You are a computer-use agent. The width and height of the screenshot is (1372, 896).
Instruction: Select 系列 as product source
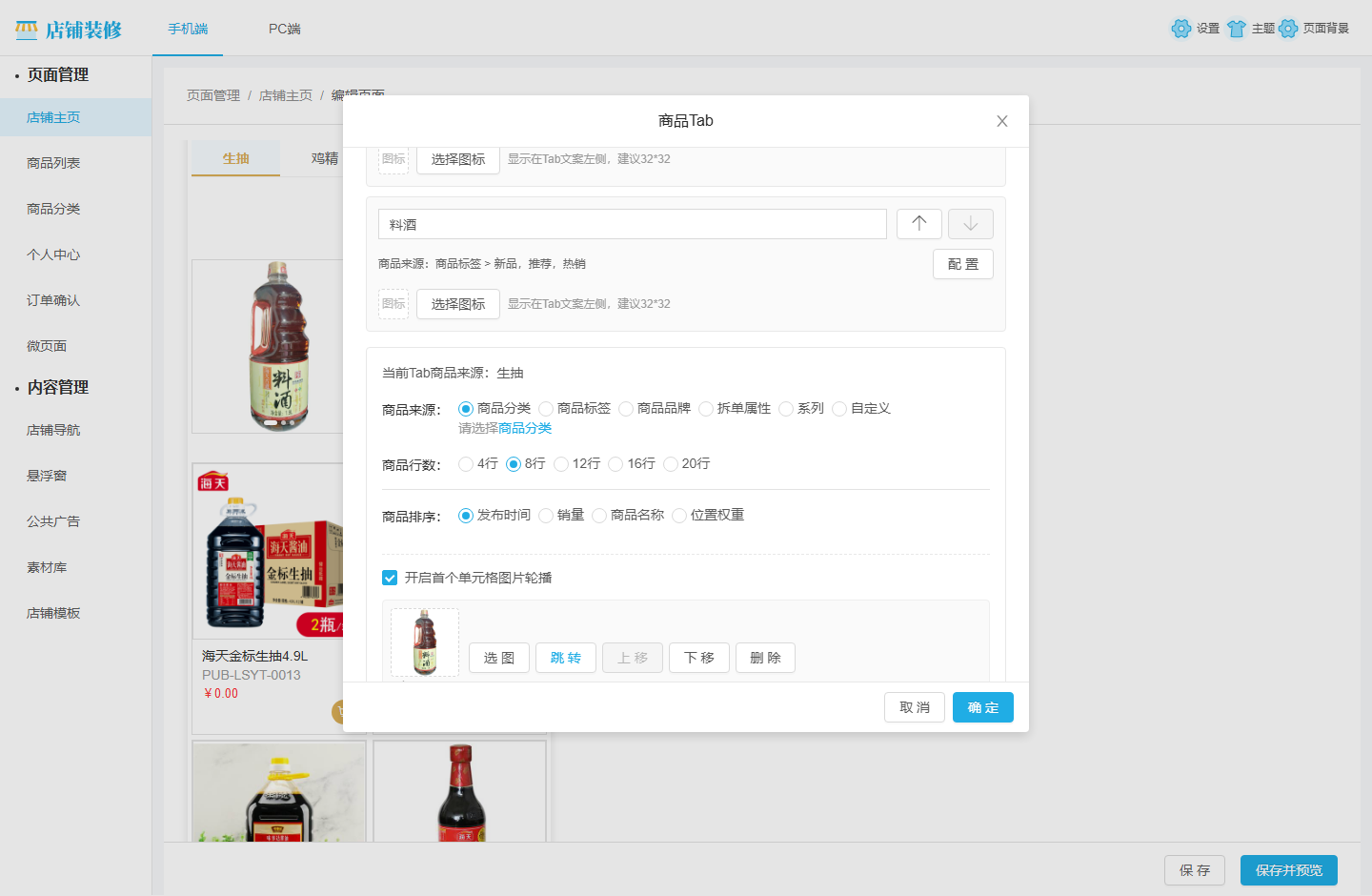coord(786,409)
